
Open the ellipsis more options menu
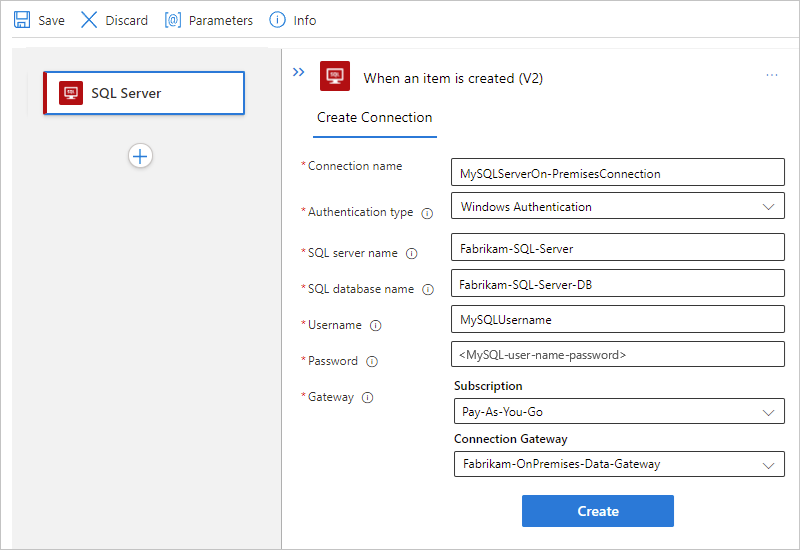[772, 75]
